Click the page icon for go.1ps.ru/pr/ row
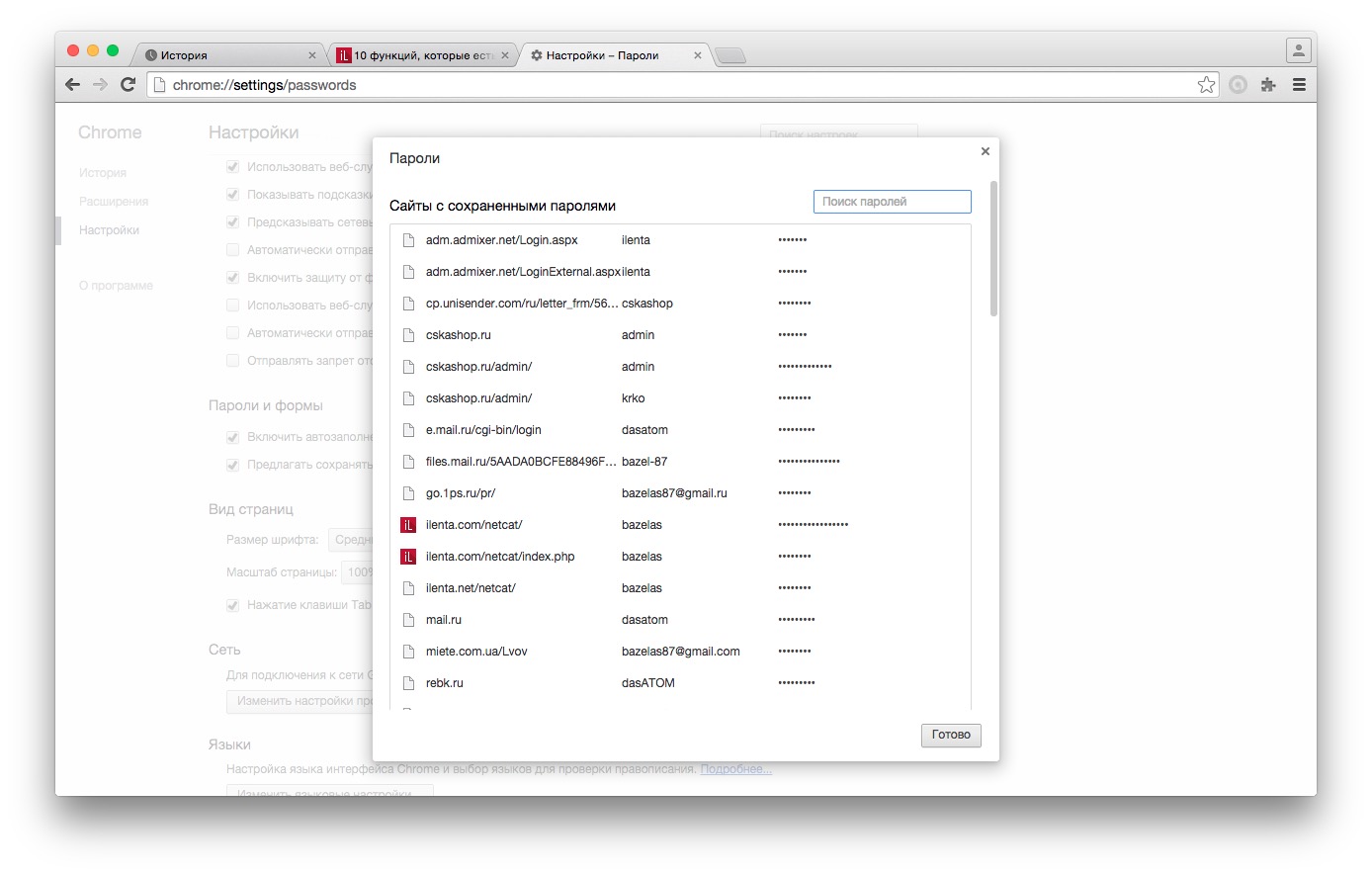This screenshot has height=875, width=1372. [408, 493]
